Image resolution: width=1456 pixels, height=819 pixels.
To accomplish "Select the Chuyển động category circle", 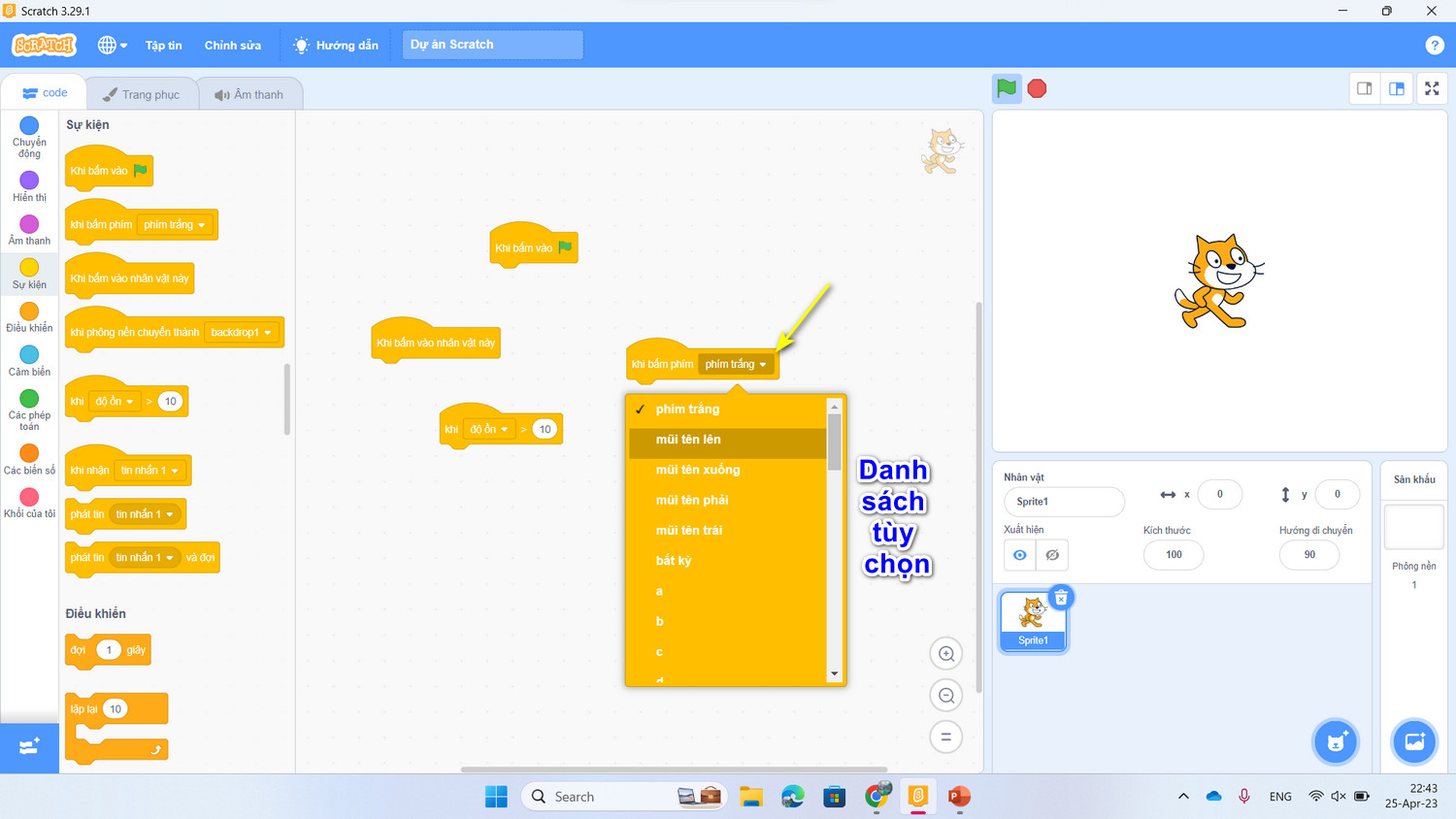I will 29,125.
